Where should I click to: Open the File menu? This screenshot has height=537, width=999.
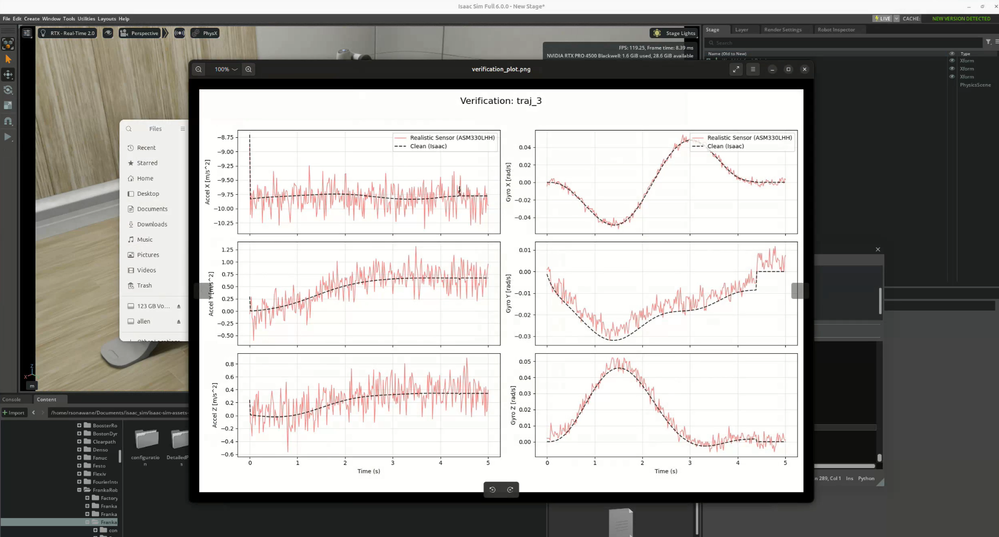pos(6,19)
